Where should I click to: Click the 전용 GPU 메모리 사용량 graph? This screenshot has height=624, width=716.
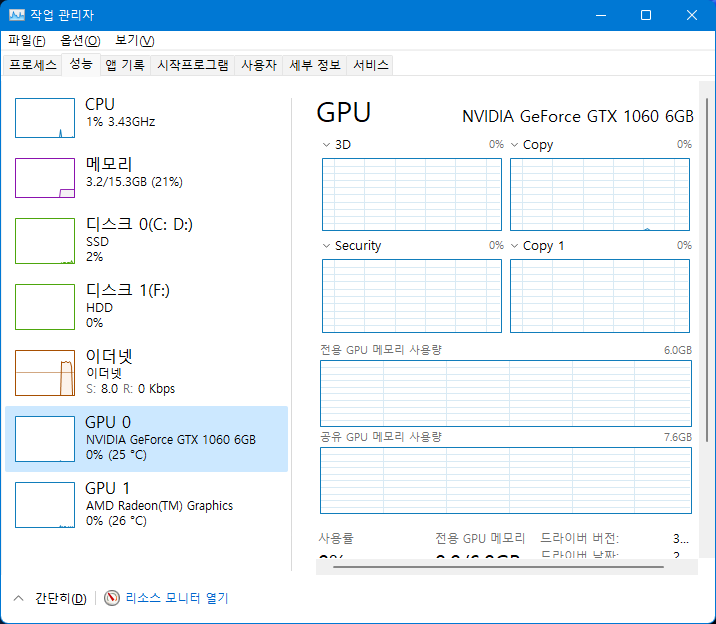506,393
